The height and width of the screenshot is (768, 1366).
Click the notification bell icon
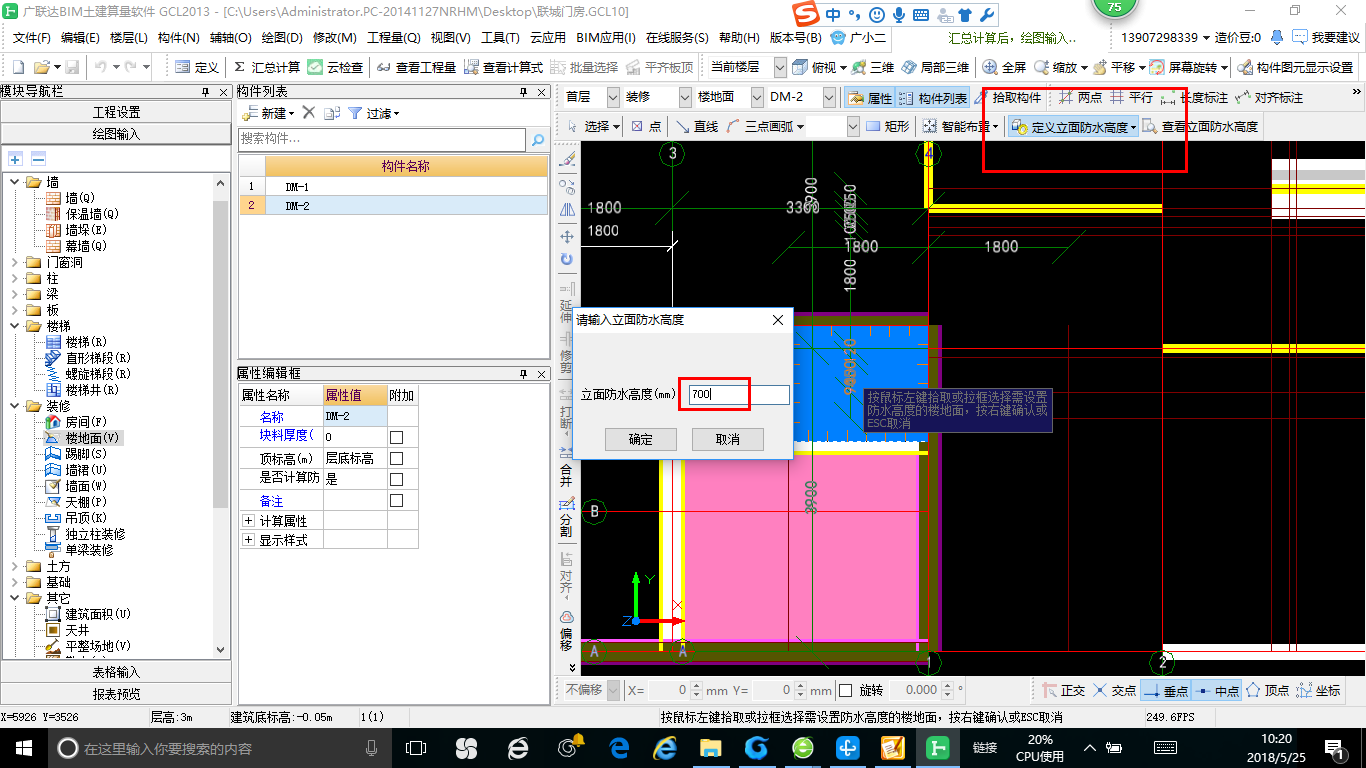pyautogui.click(x=1276, y=38)
